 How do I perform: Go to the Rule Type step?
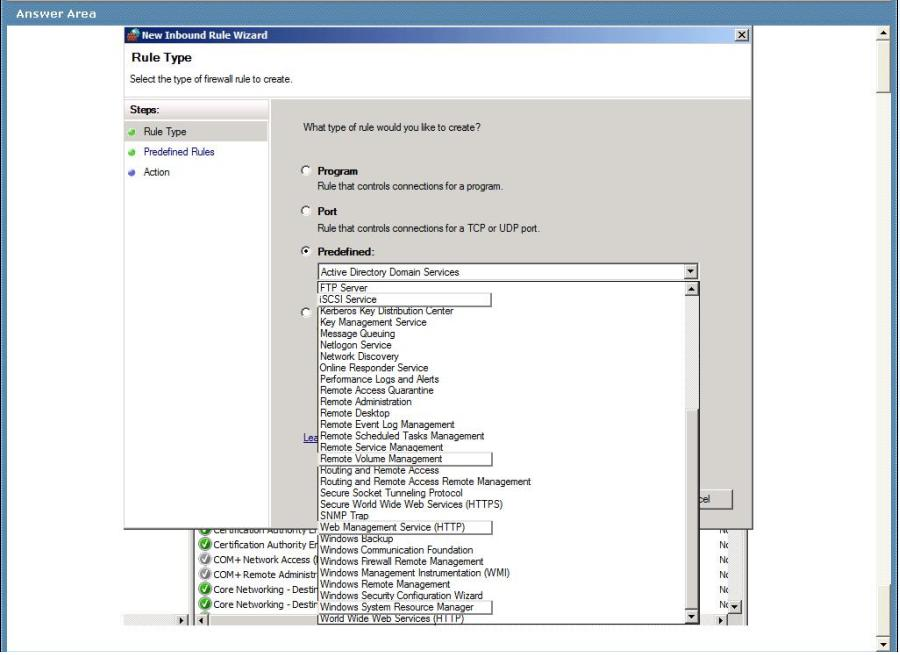(165, 131)
